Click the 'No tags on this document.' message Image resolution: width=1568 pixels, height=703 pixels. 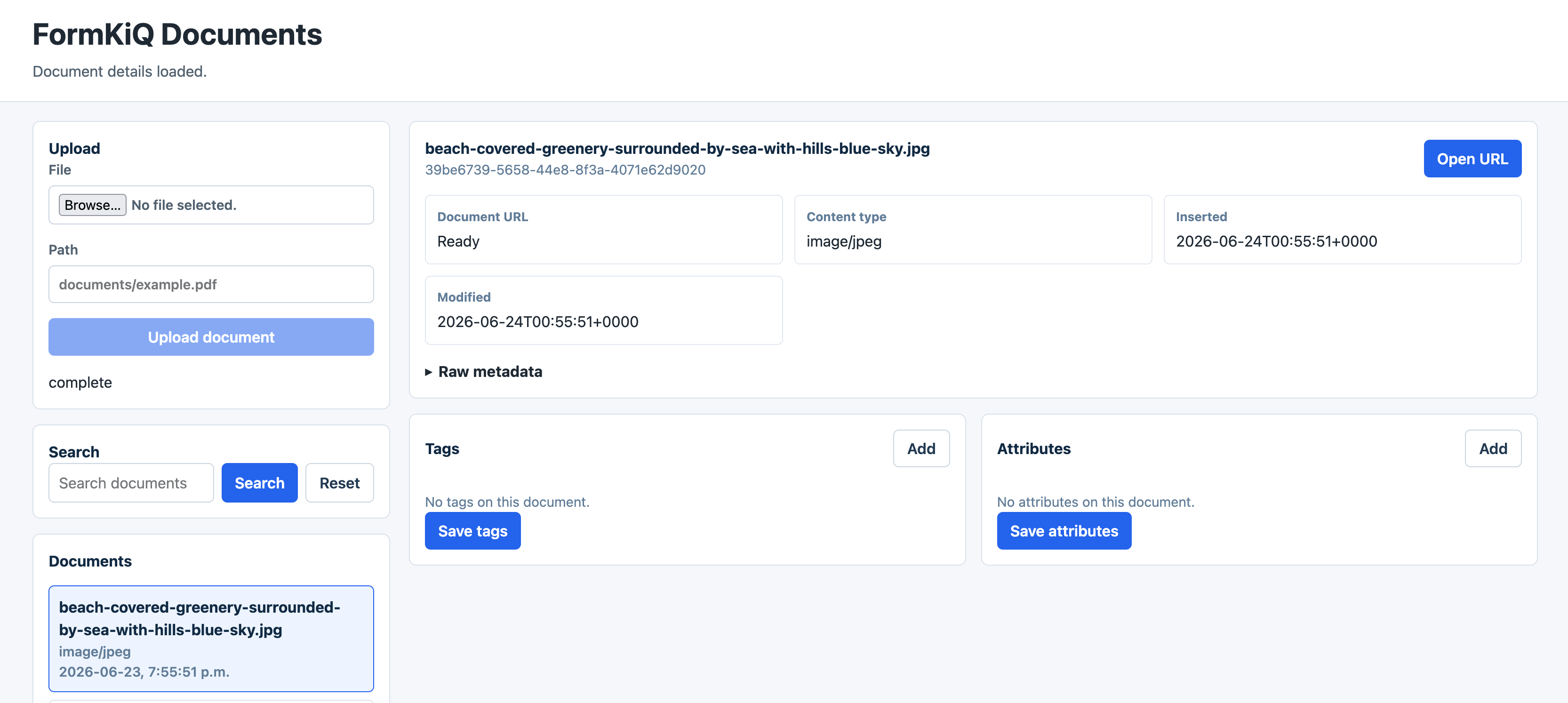[x=507, y=502]
